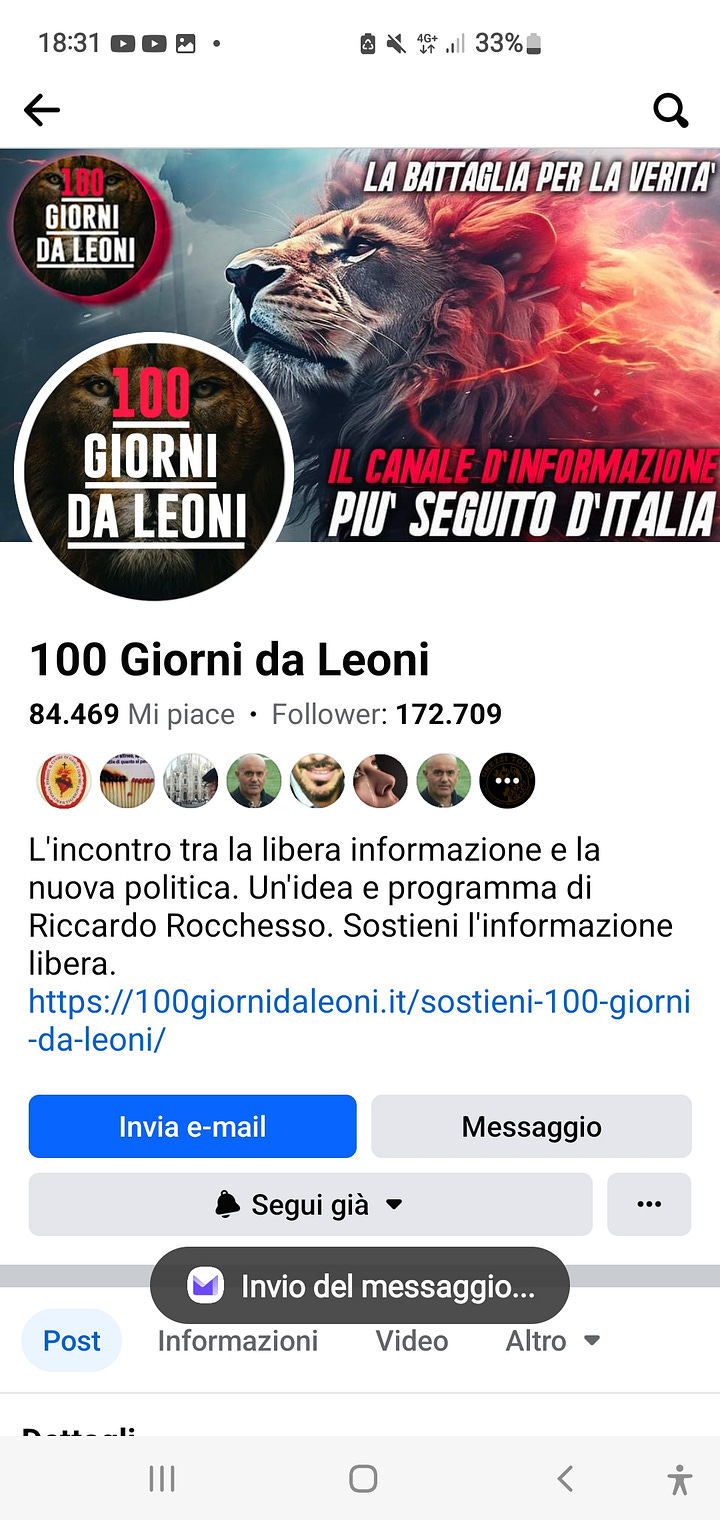The width and height of the screenshot is (720, 1520).
Task: Tap the back arrow icon
Action: coord(42,110)
